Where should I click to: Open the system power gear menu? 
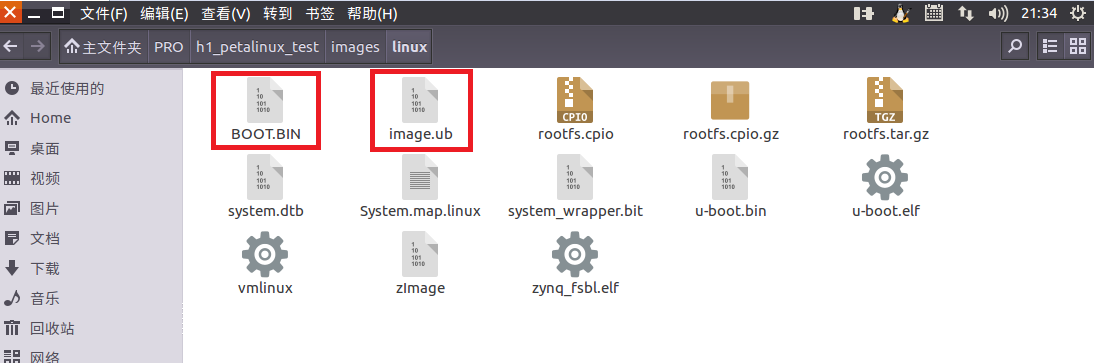pyautogui.click(x=1078, y=13)
